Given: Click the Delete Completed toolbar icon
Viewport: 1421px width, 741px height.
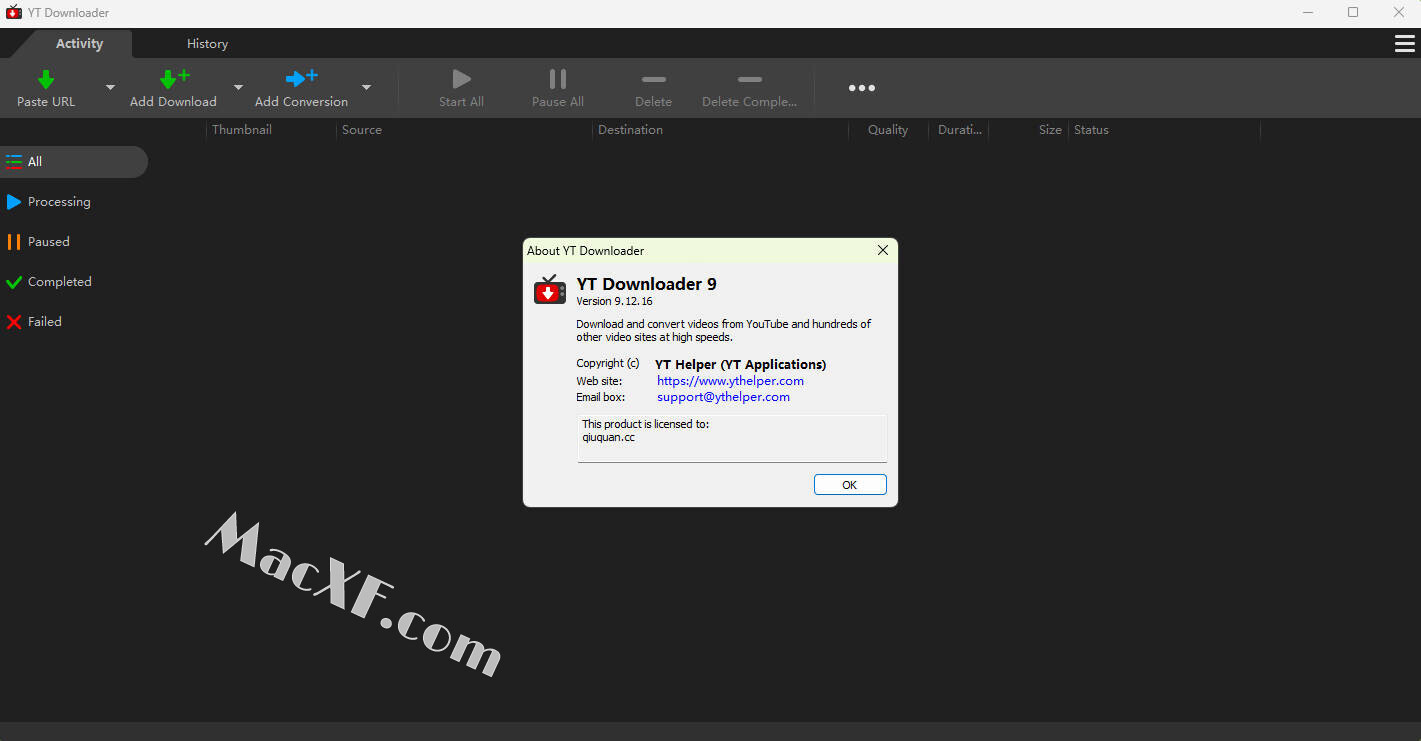Looking at the screenshot, I should [x=750, y=79].
